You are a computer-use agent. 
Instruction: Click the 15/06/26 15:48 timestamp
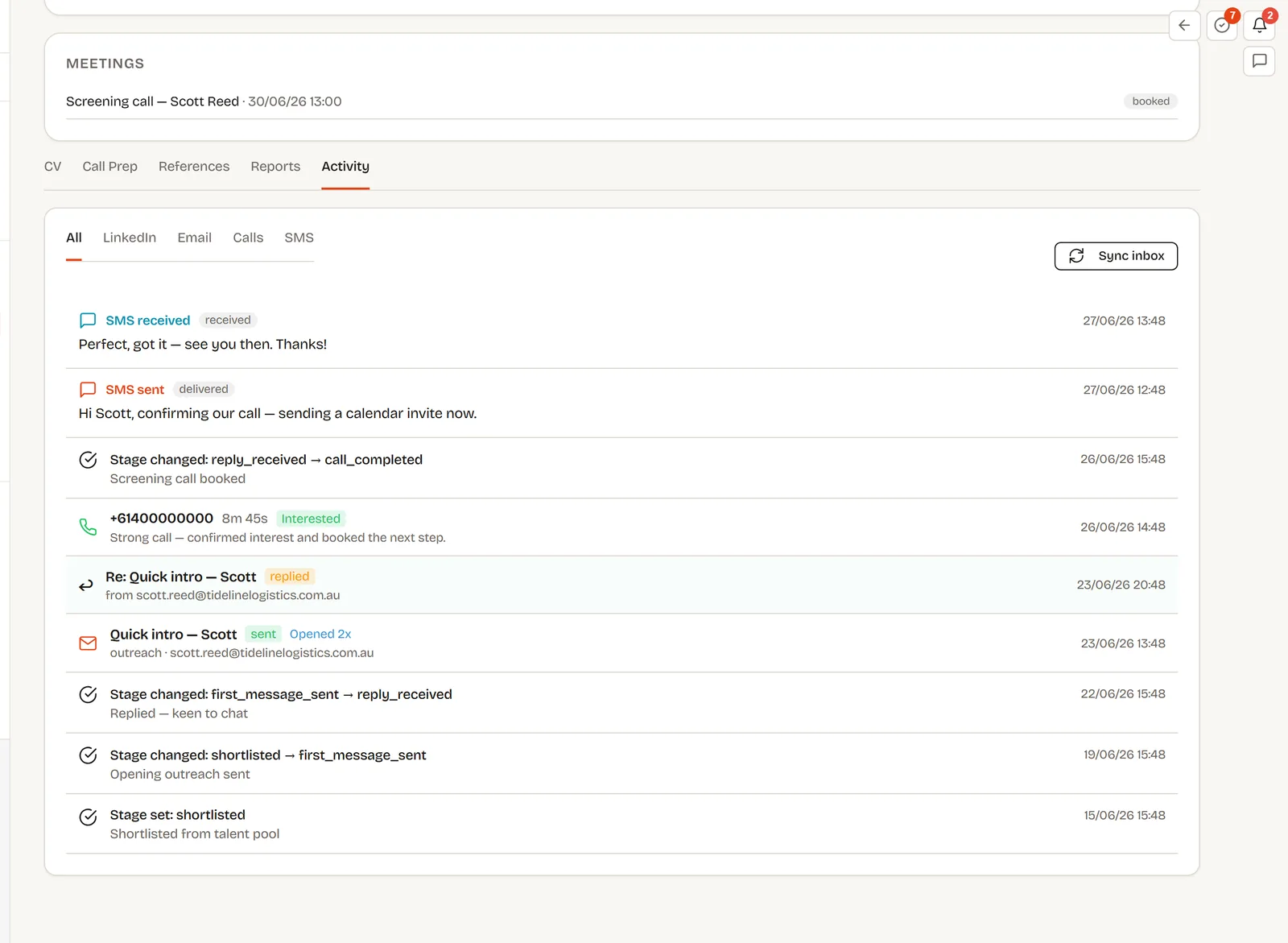pos(1124,816)
